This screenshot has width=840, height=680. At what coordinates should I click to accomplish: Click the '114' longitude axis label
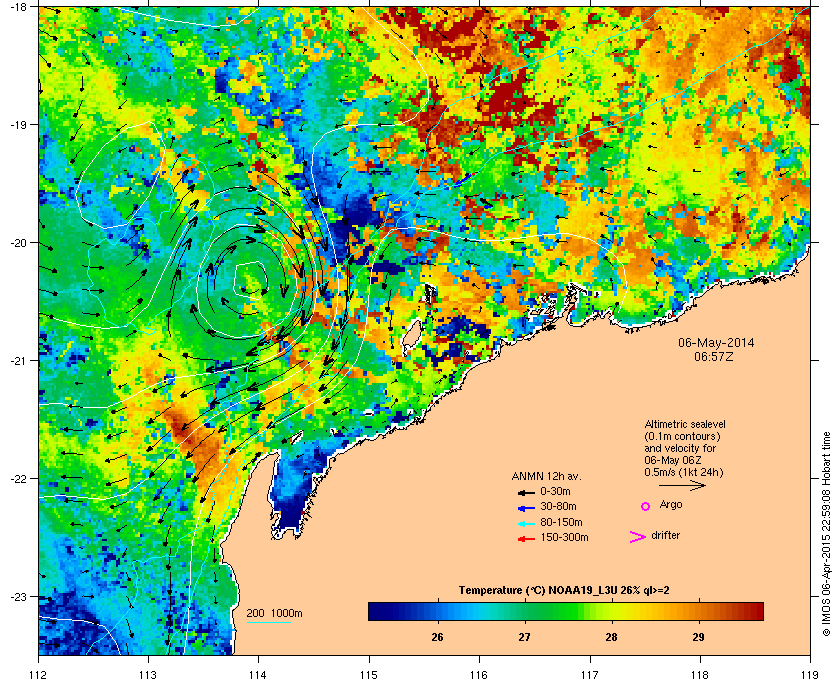[258, 674]
